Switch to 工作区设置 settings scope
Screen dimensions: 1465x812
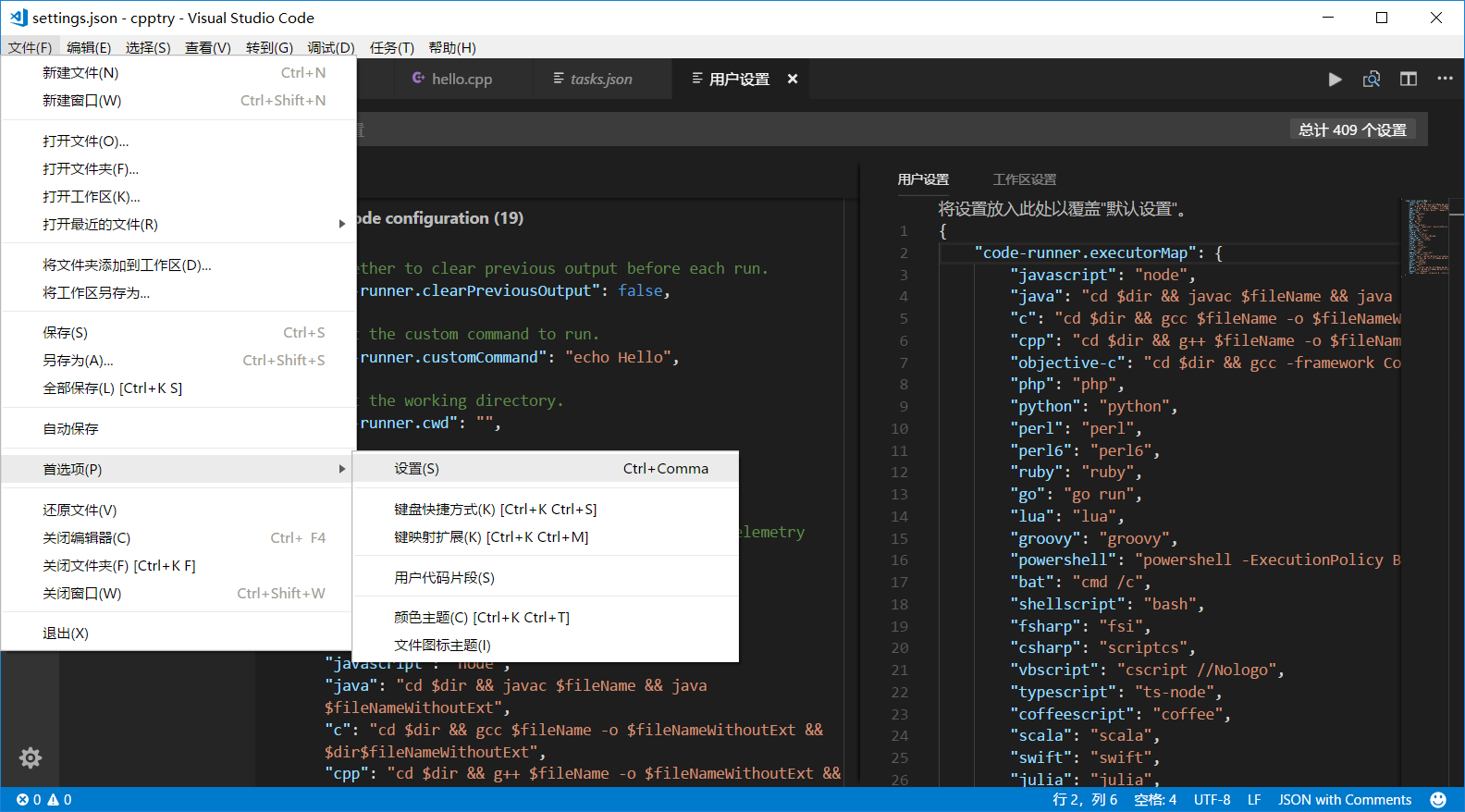tap(1024, 179)
